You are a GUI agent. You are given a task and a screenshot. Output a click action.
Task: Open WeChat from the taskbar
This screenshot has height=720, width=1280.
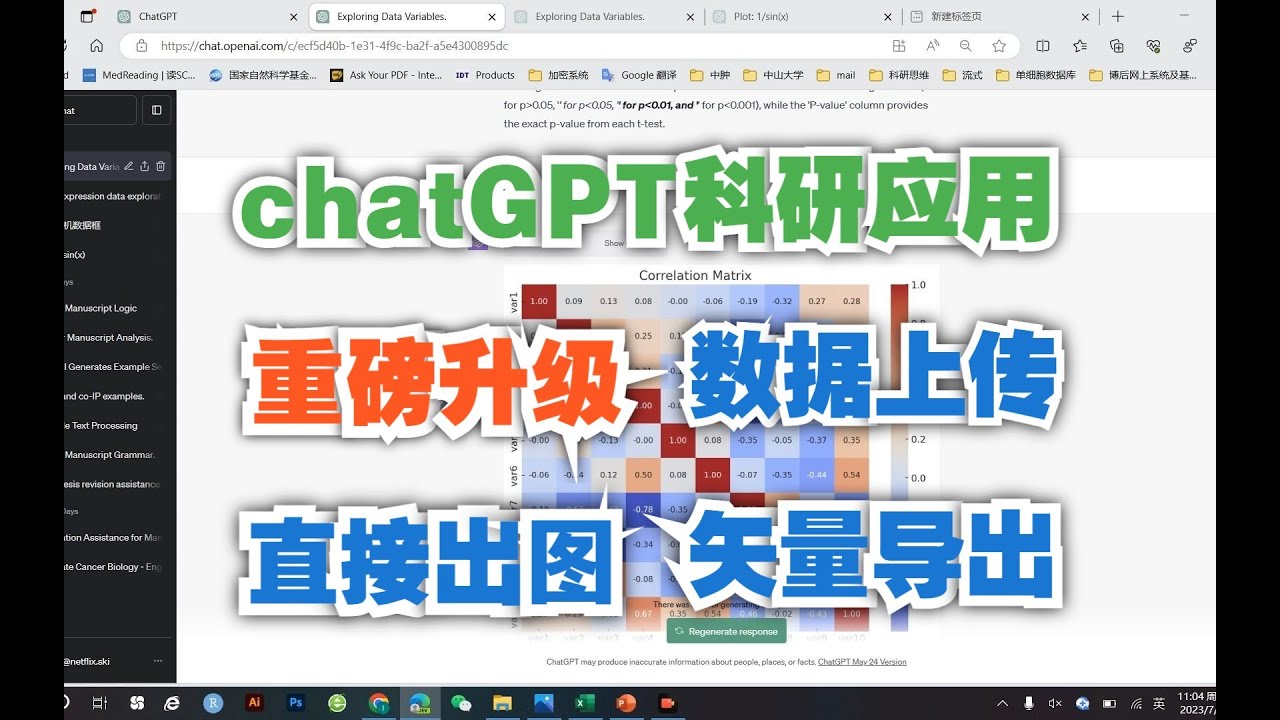(461, 703)
